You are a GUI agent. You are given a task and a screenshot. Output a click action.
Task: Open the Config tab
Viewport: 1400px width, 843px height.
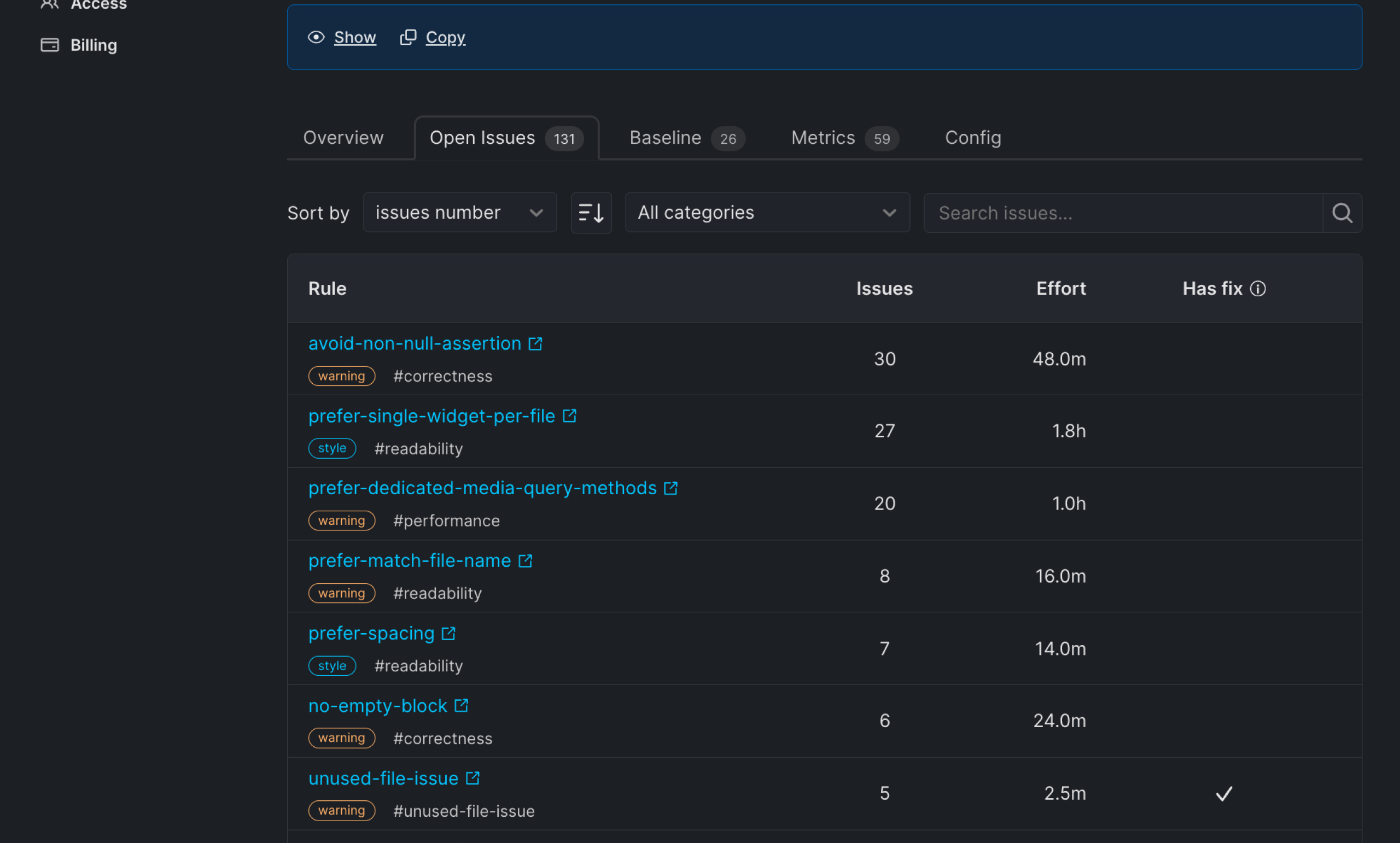(973, 137)
